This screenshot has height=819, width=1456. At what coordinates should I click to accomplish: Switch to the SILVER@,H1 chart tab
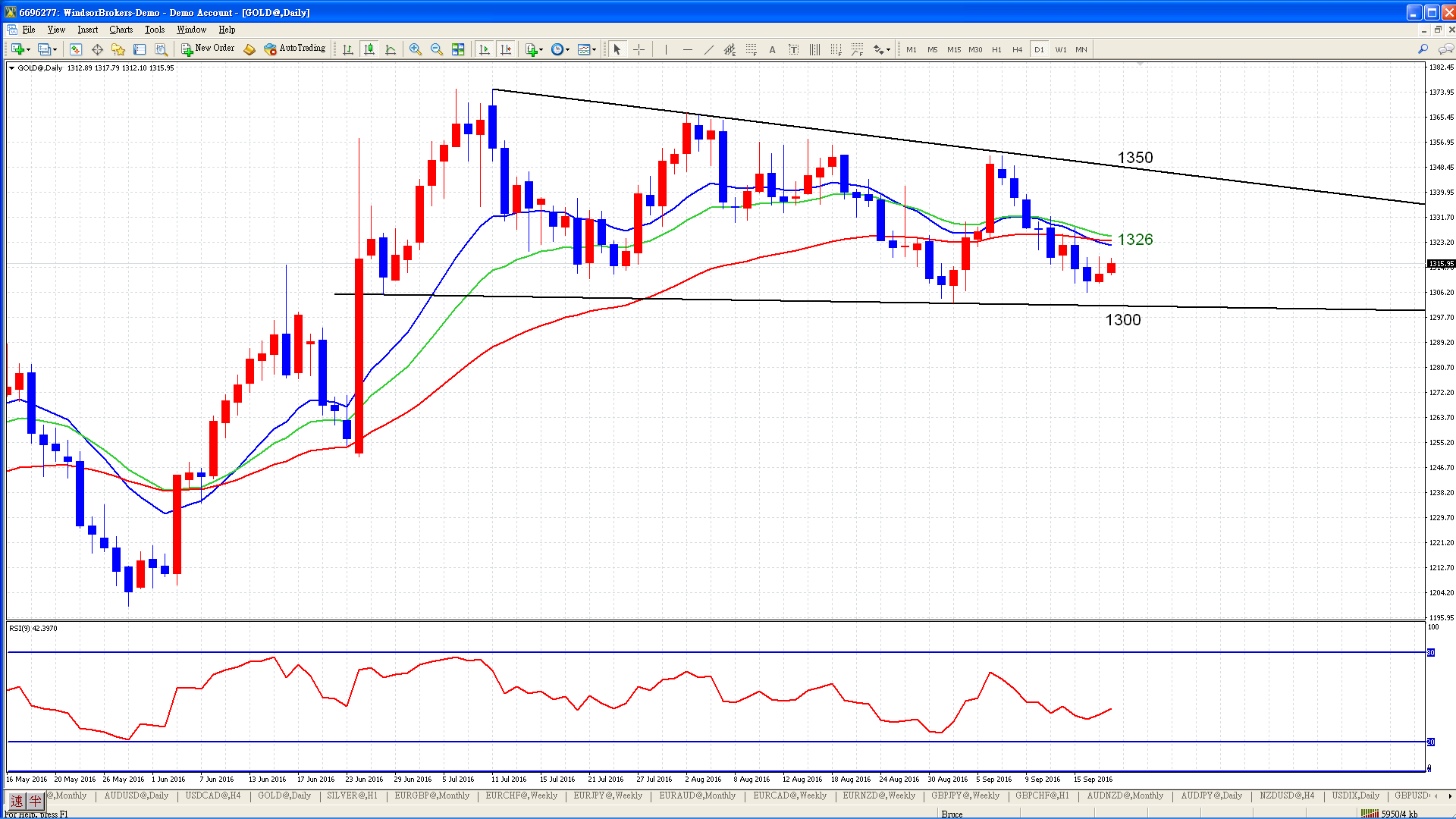352,795
